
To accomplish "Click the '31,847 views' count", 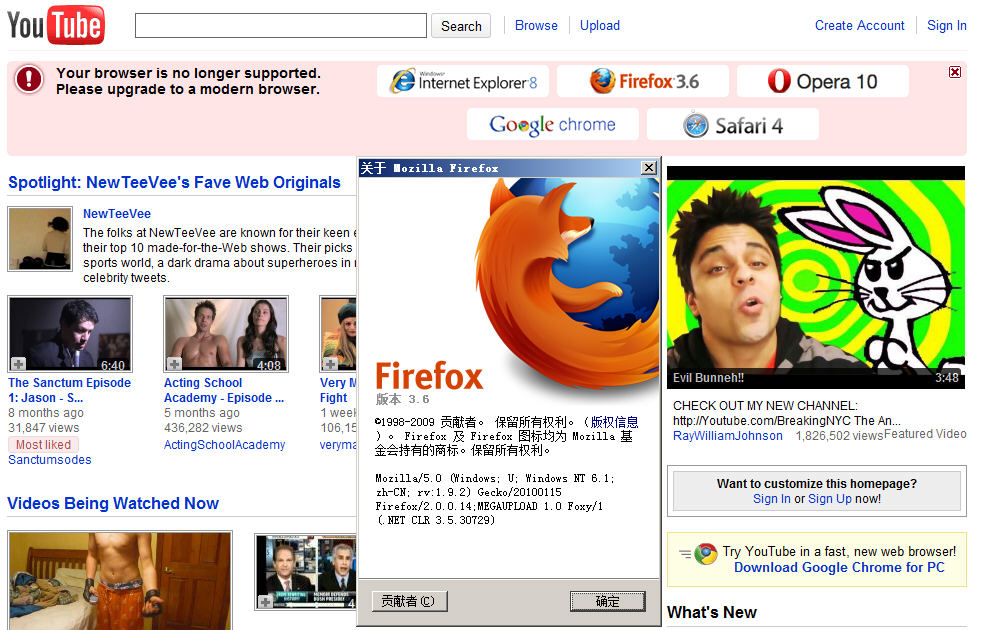I will pos(44,428).
